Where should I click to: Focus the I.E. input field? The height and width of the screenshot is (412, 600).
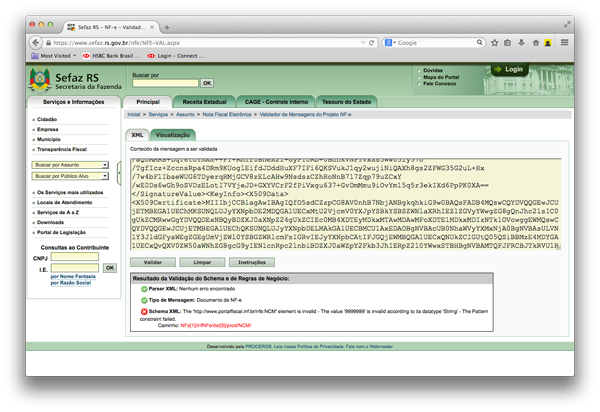coord(75,268)
